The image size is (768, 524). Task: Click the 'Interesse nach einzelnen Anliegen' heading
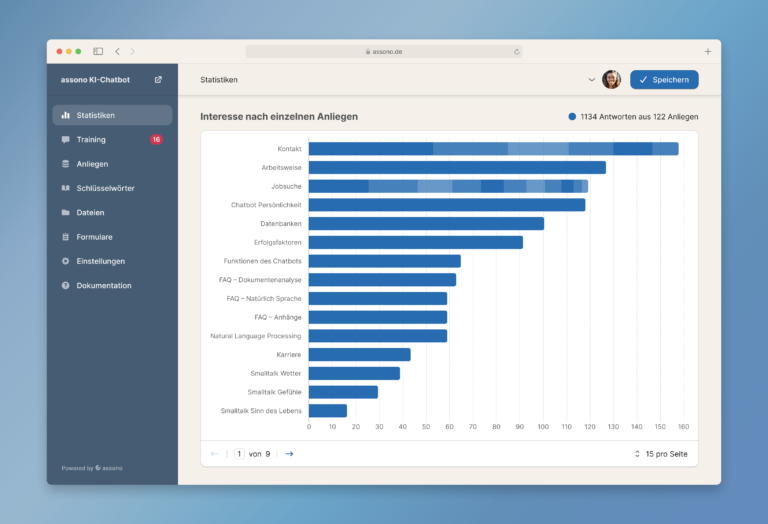click(279, 117)
